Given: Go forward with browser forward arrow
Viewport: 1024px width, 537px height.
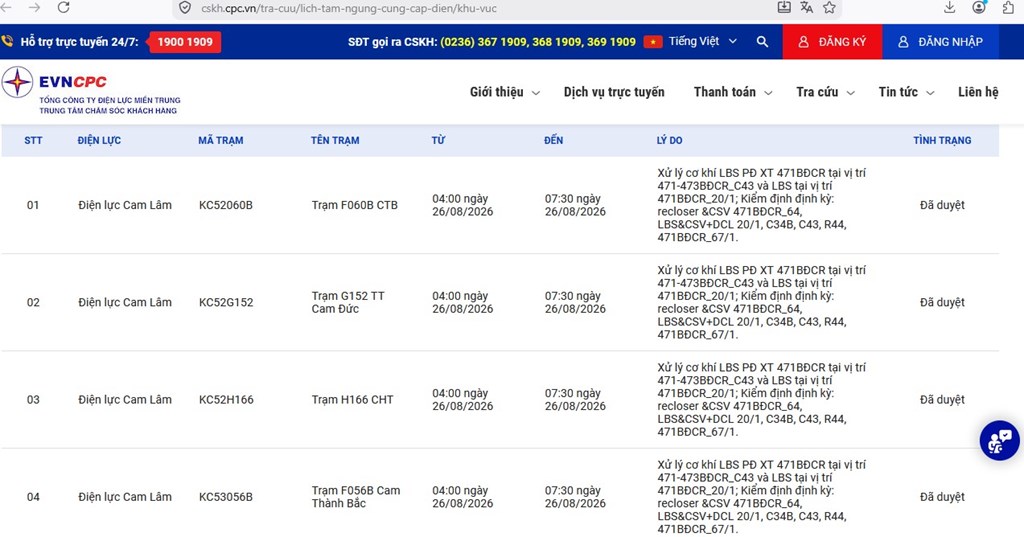Looking at the screenshot, I should 35,7.
